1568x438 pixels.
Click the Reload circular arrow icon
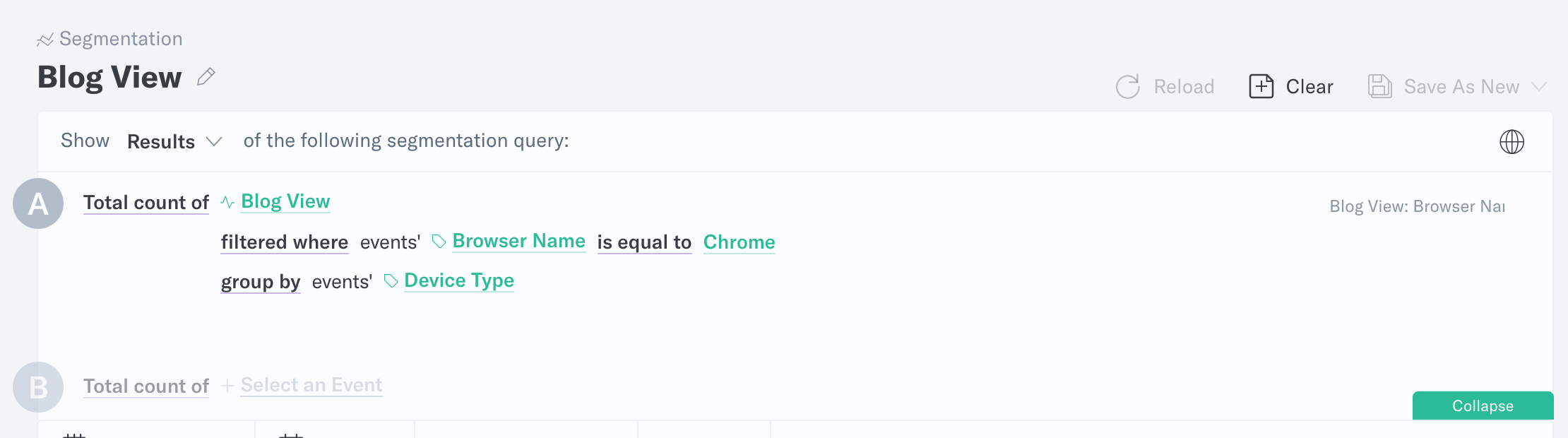coord(1127,87)
